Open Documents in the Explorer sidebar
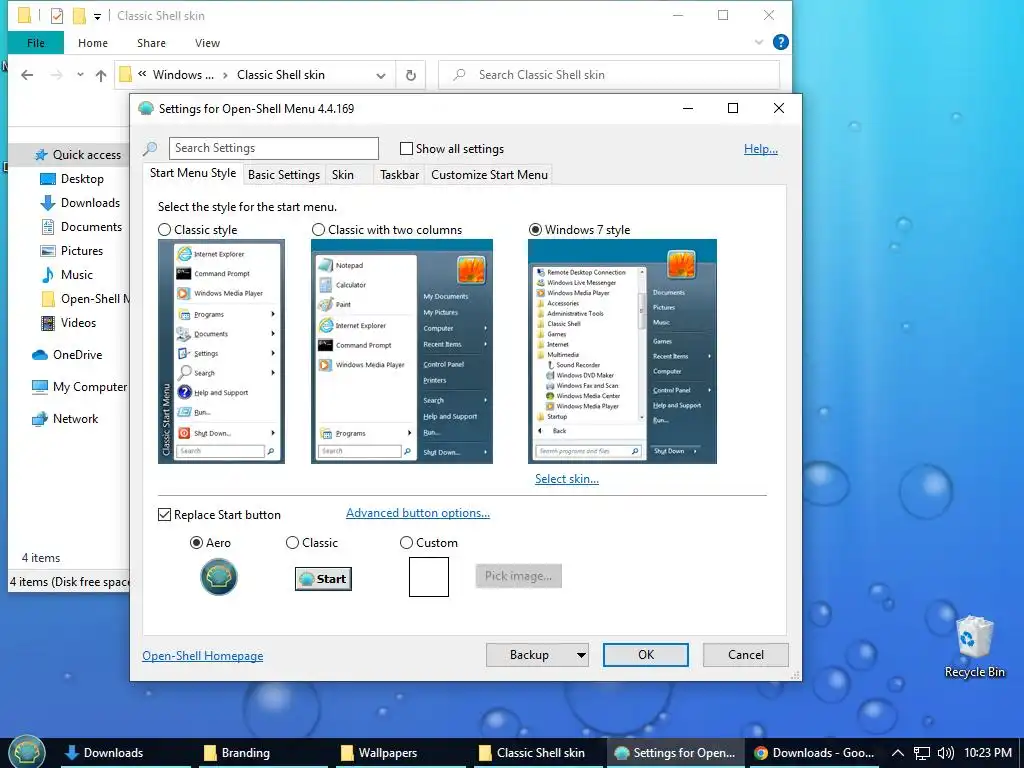 [x=81, y=227]
